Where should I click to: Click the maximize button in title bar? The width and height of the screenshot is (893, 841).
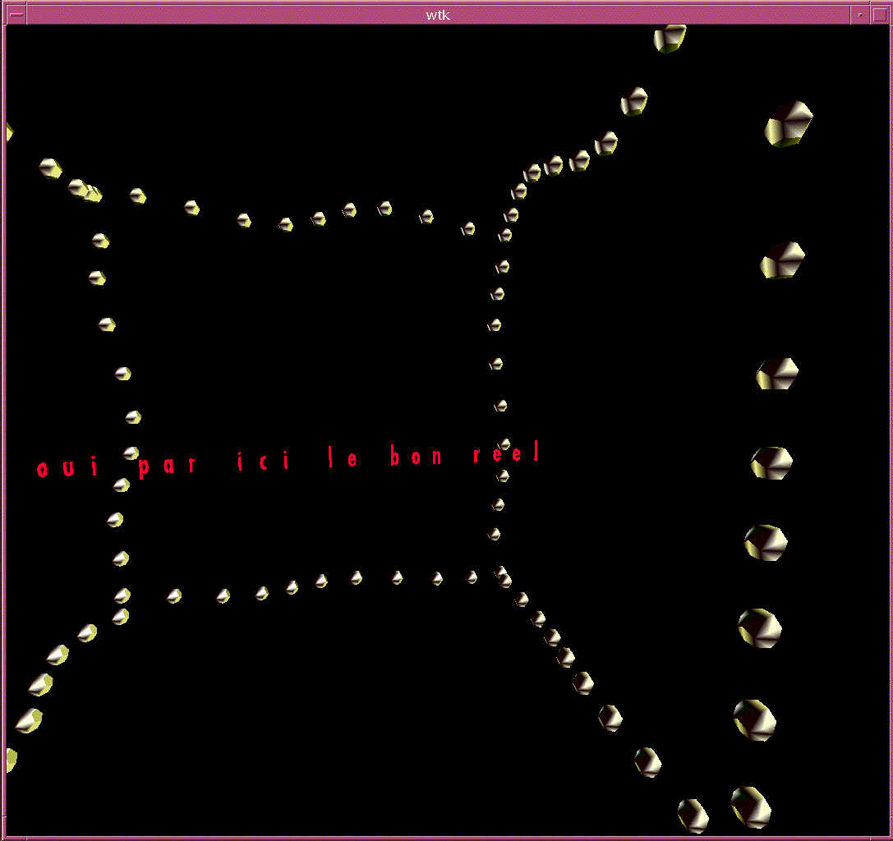coord(878,15)
